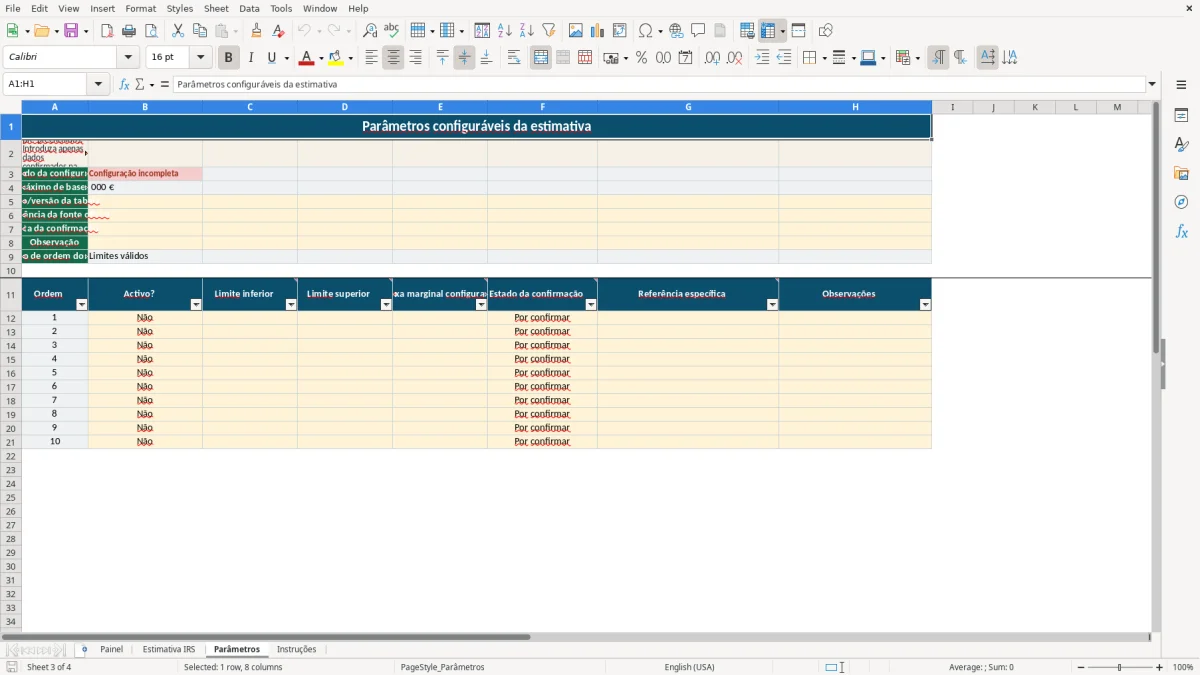
Task: Click the zoom in plus button
Action: (x=1160, y=667)
